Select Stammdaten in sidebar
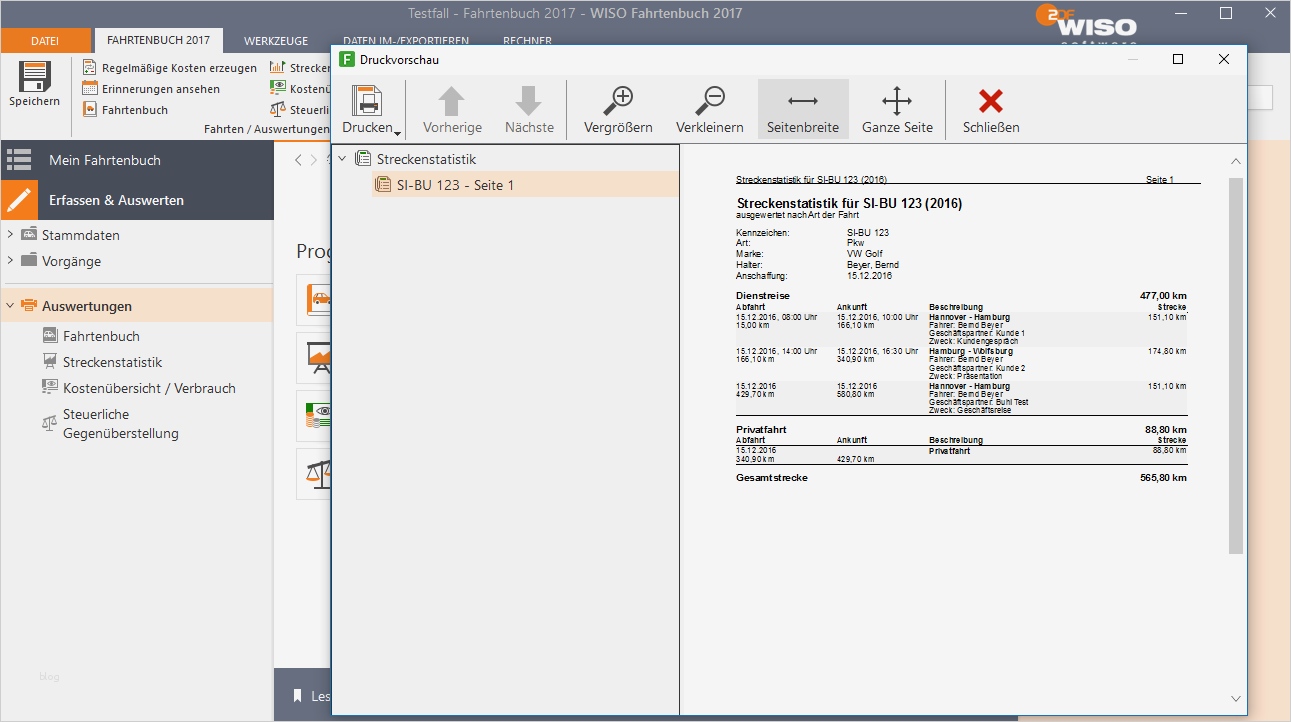 pos(80,235)
